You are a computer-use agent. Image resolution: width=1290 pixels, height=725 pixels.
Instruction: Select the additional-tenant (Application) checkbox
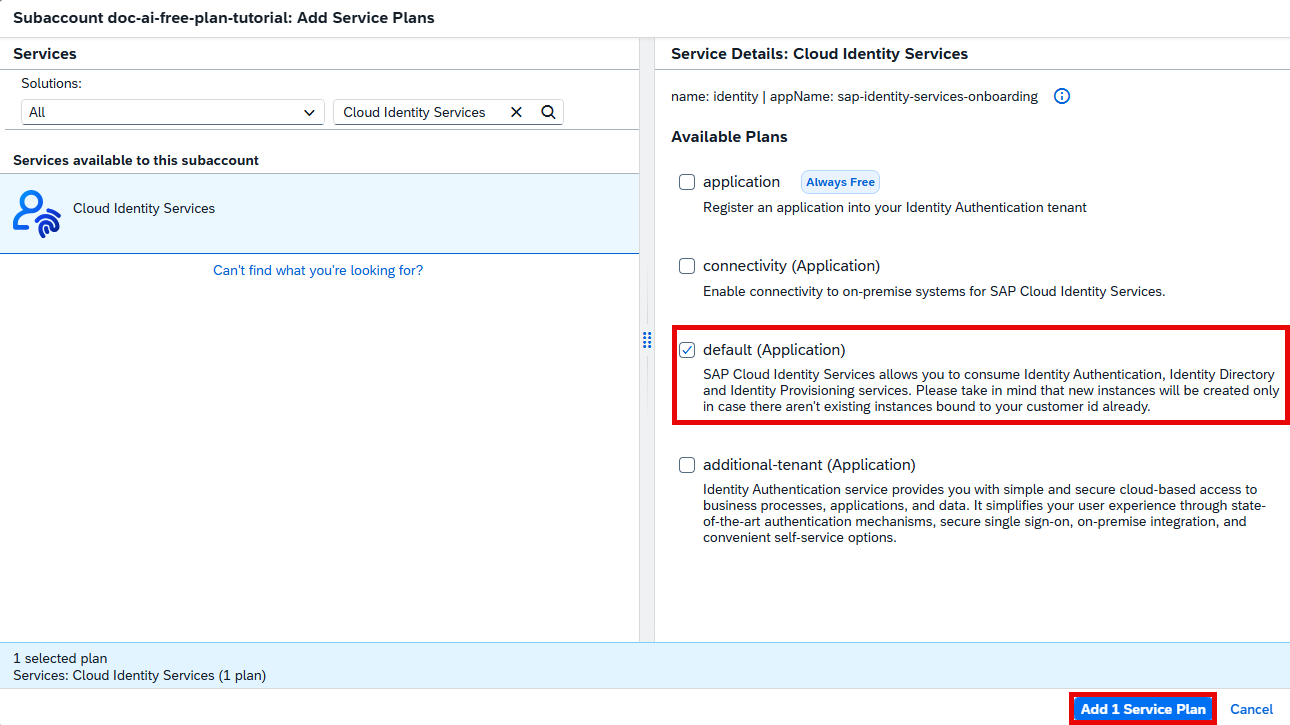coord(687,465)
